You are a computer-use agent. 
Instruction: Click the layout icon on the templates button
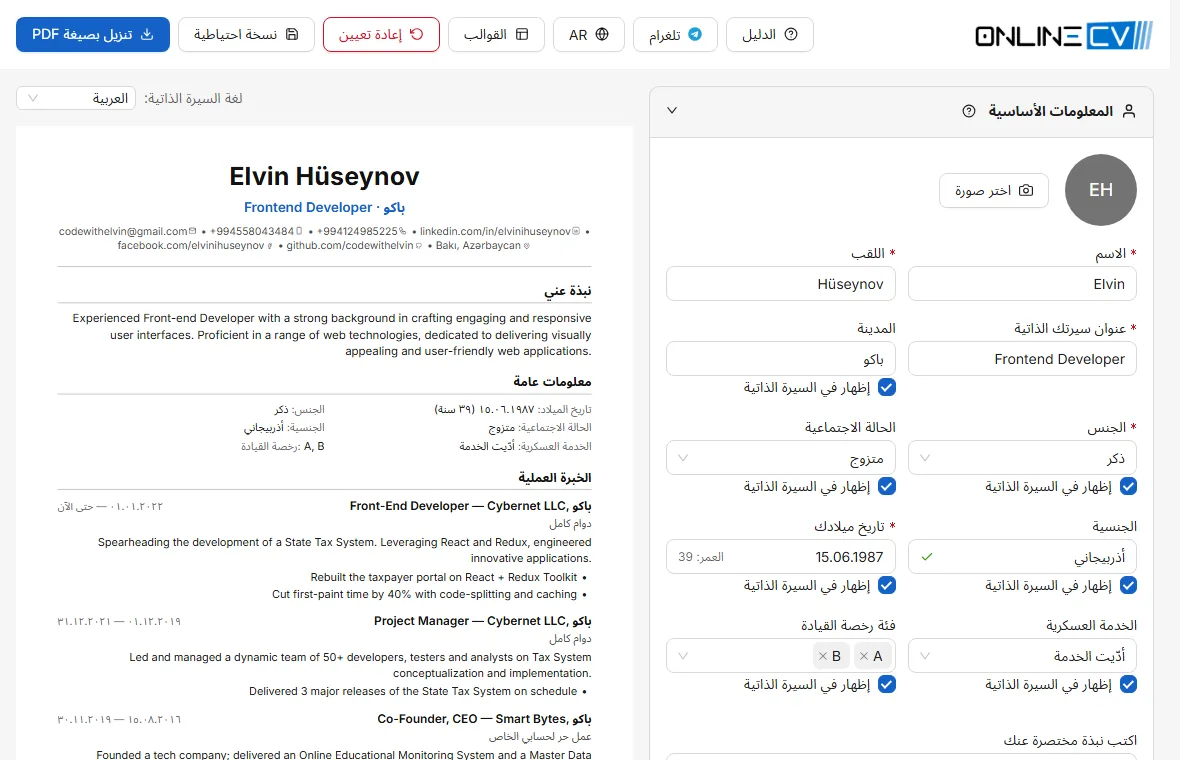click(522, 35)
